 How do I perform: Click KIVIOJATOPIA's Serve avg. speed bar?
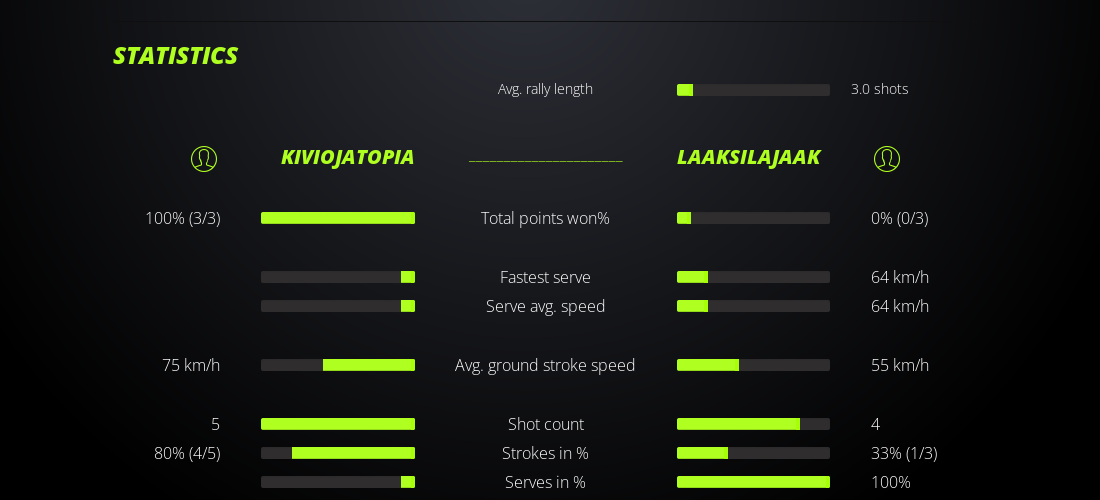338,306
